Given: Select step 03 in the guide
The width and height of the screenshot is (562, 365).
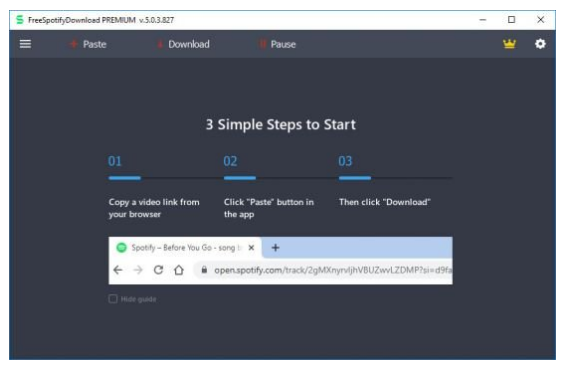Looking at the screenshot, I should pyautogui.click(x=345, y=161).
